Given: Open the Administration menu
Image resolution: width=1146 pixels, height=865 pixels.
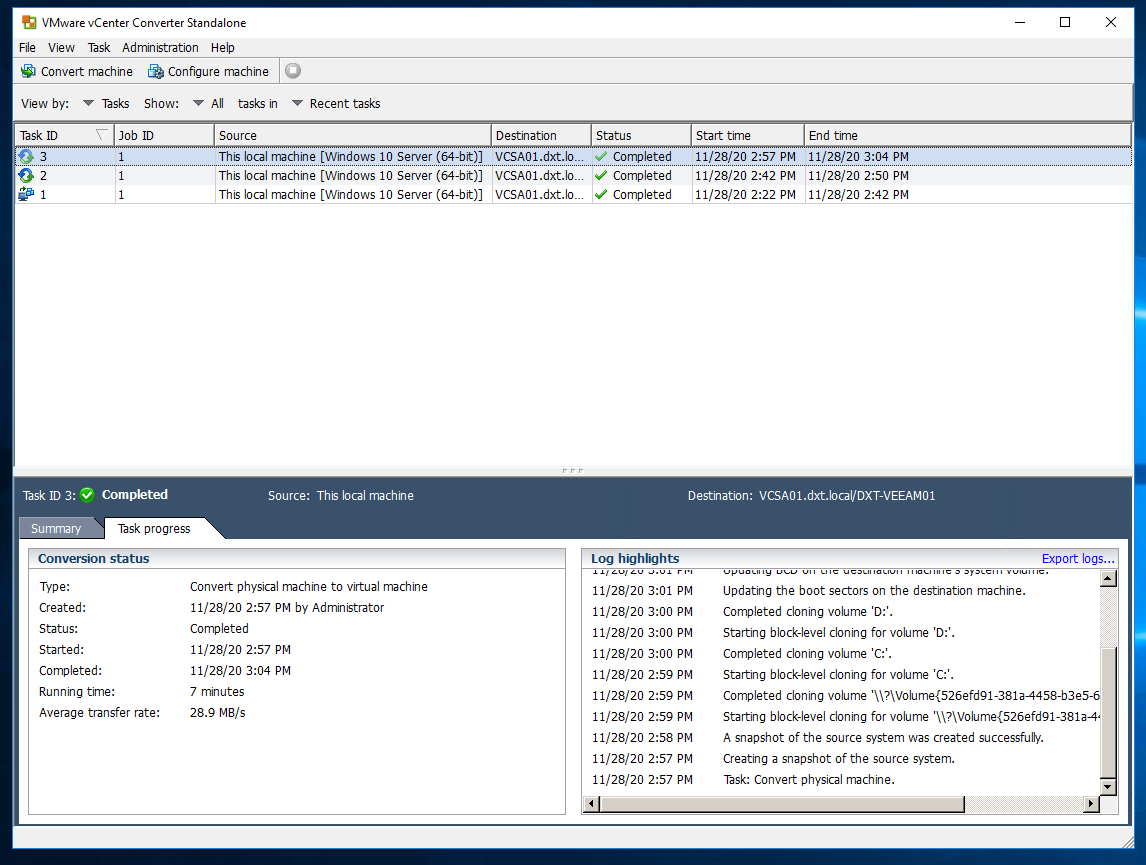Looking at the screenshot, I should coord(160,47).
